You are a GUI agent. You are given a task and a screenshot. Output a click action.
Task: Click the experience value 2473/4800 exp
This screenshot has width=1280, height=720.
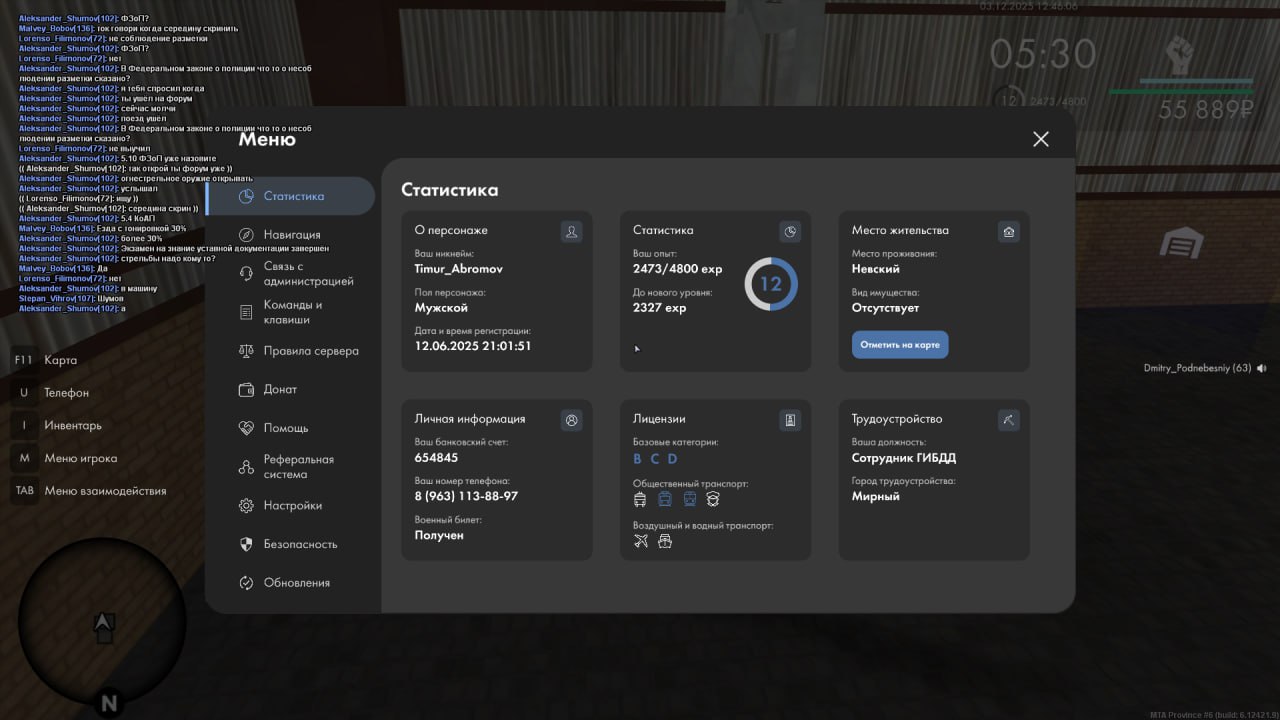(x=678, y=269)
